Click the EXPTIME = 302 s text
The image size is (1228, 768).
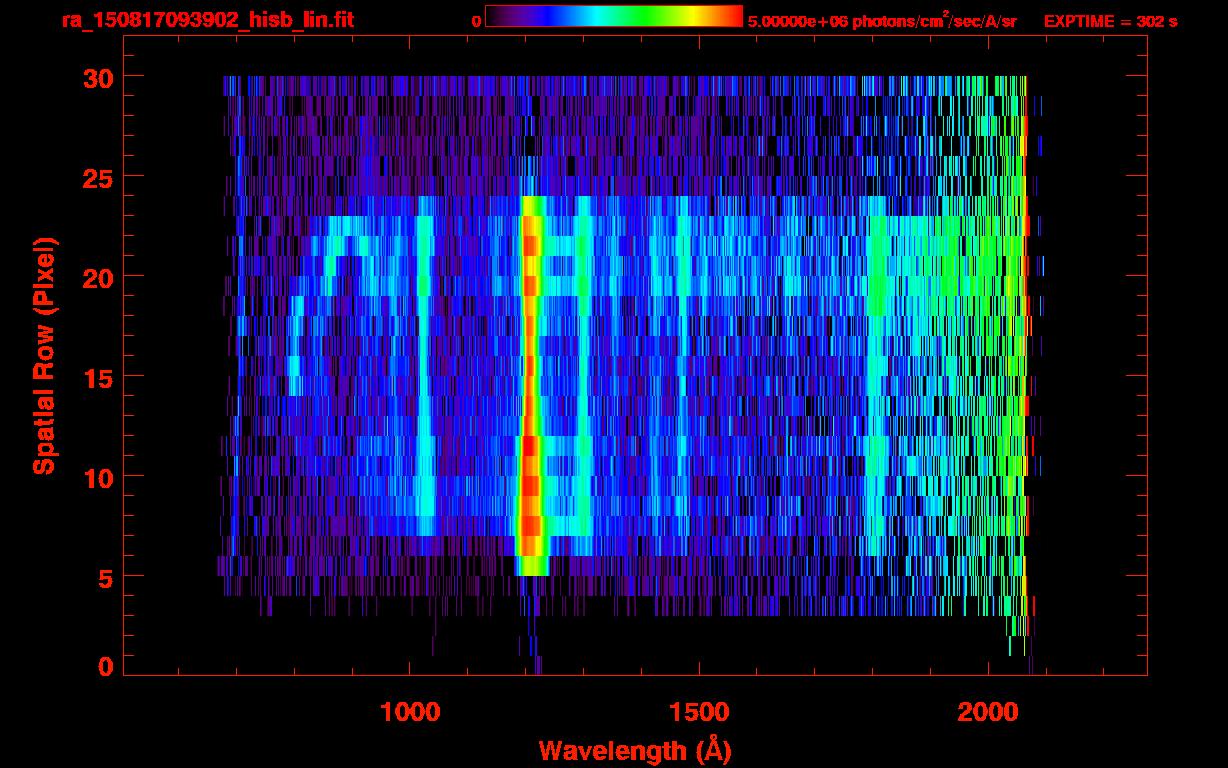click(1110, 21)
